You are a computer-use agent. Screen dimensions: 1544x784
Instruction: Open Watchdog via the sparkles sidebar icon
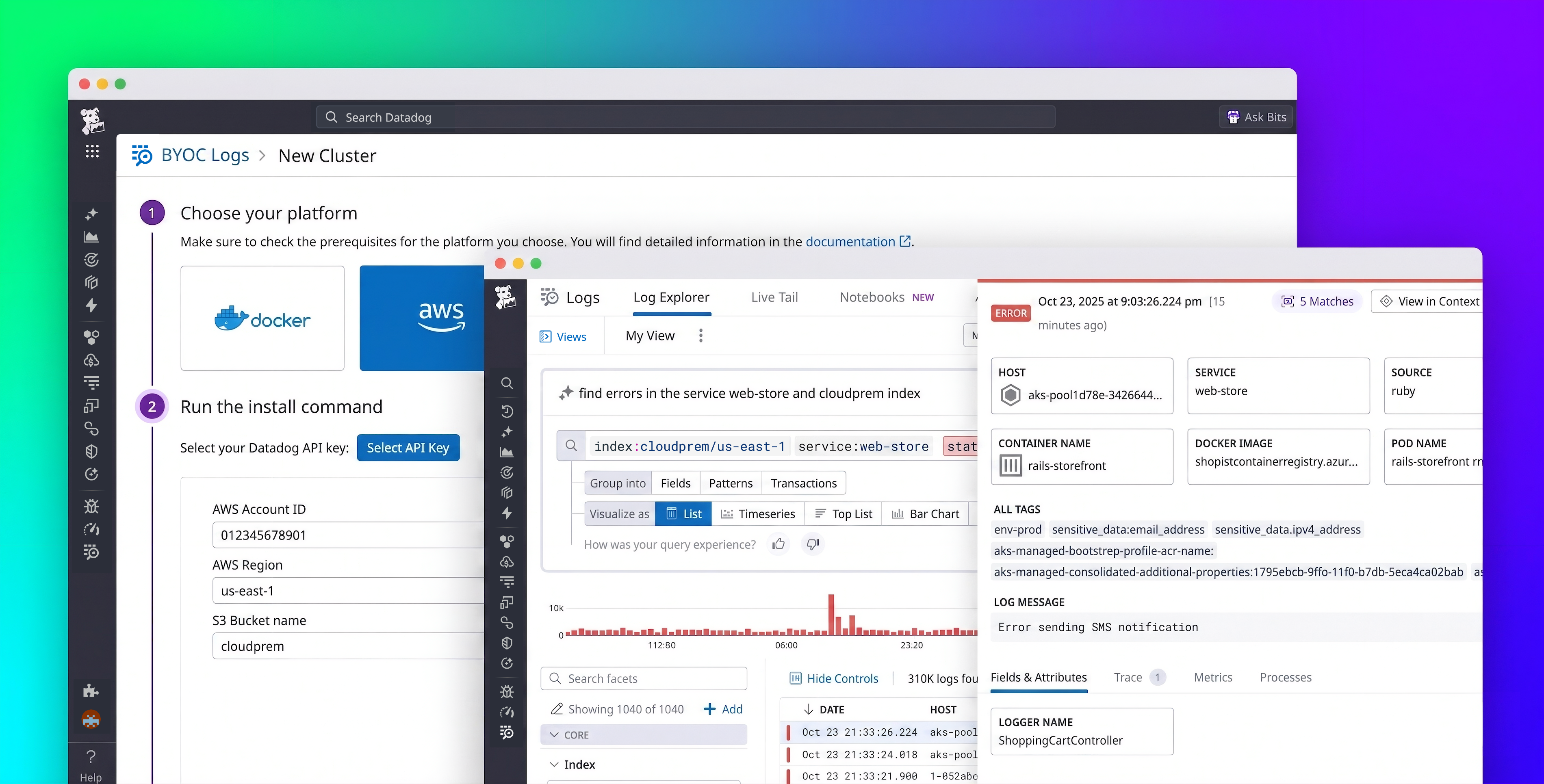click(91, 213)
